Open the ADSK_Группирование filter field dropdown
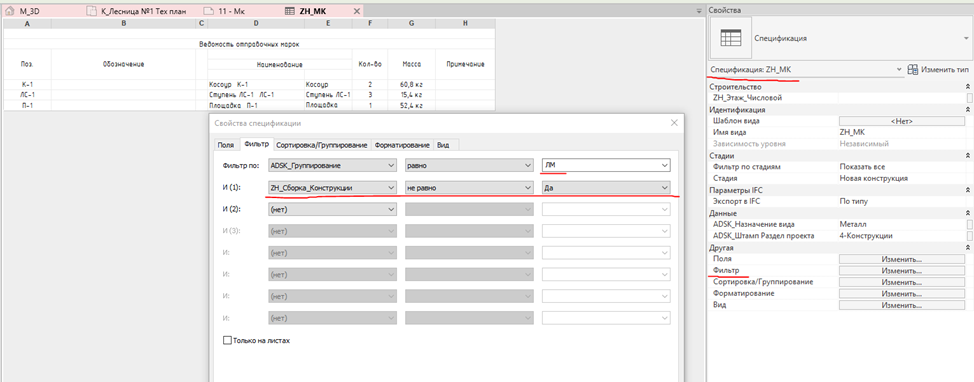This screenshot has height=382, width=974. pyautogui.click(x=332, y=166)
